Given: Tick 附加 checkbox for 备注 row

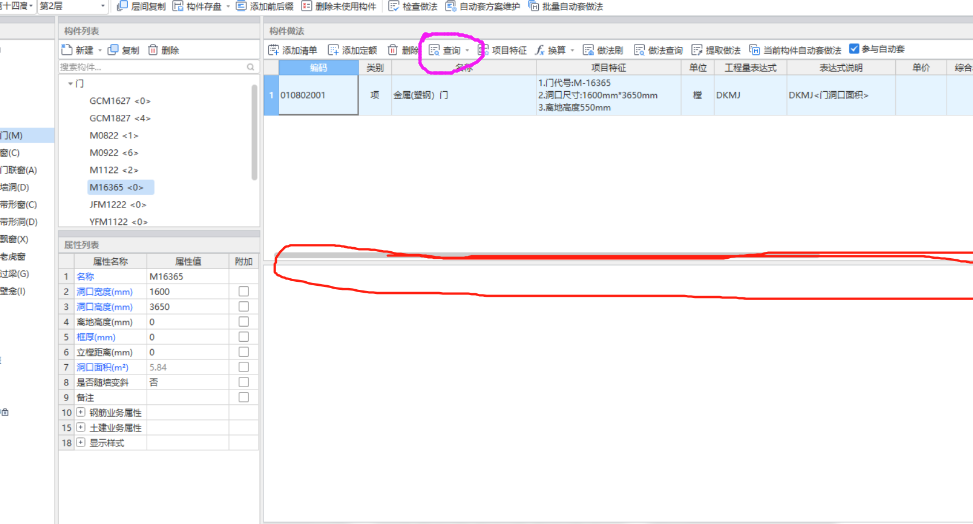Looking at the screenshot, I should (x=244, y=397).
